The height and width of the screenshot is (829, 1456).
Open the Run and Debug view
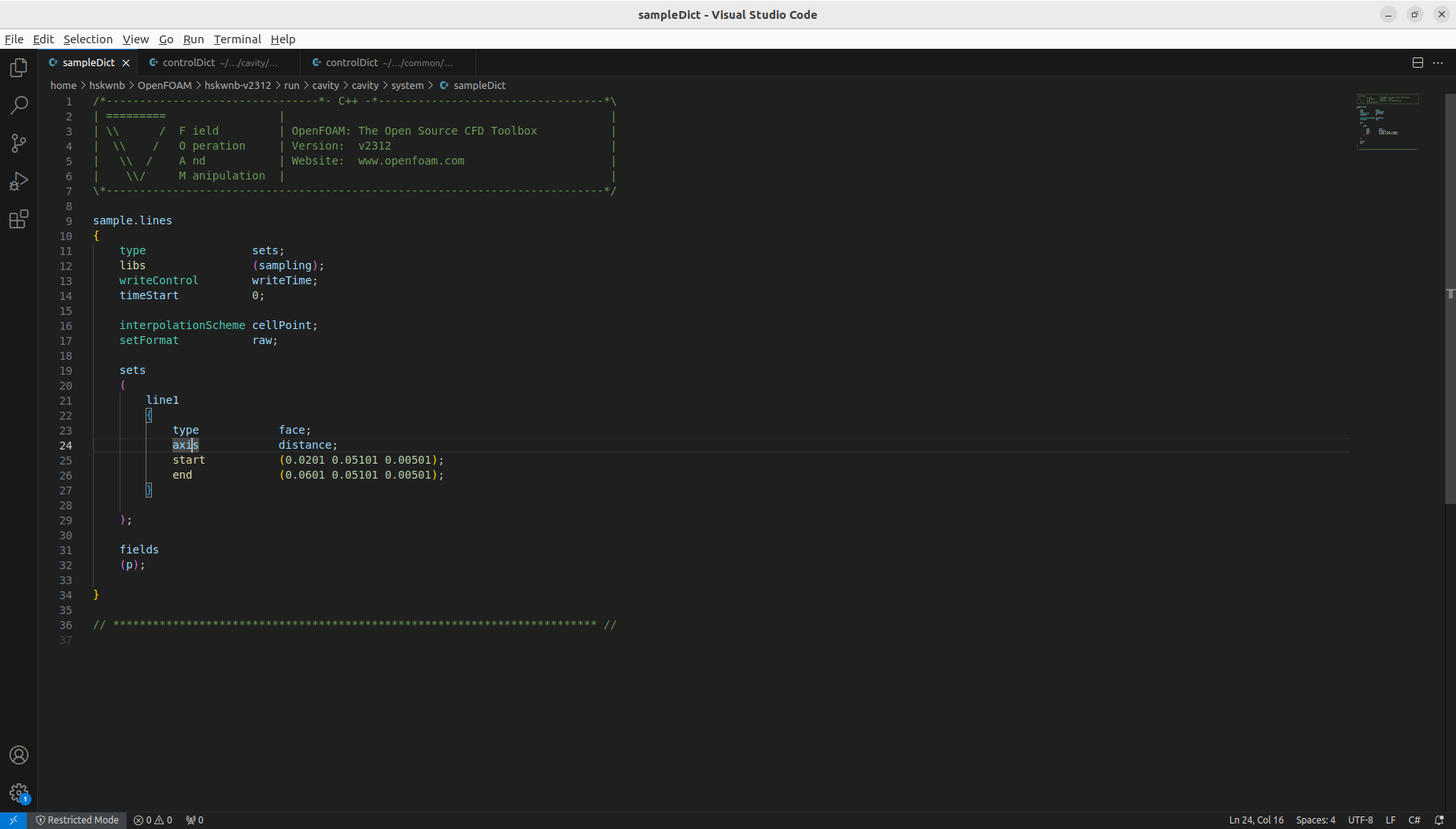tap(19, 181)
